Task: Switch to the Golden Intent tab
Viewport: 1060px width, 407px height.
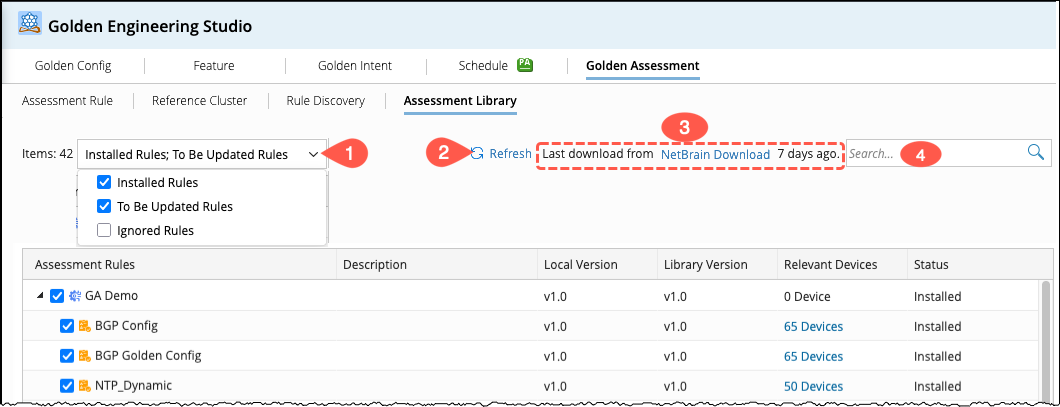Action: point(355,66)
